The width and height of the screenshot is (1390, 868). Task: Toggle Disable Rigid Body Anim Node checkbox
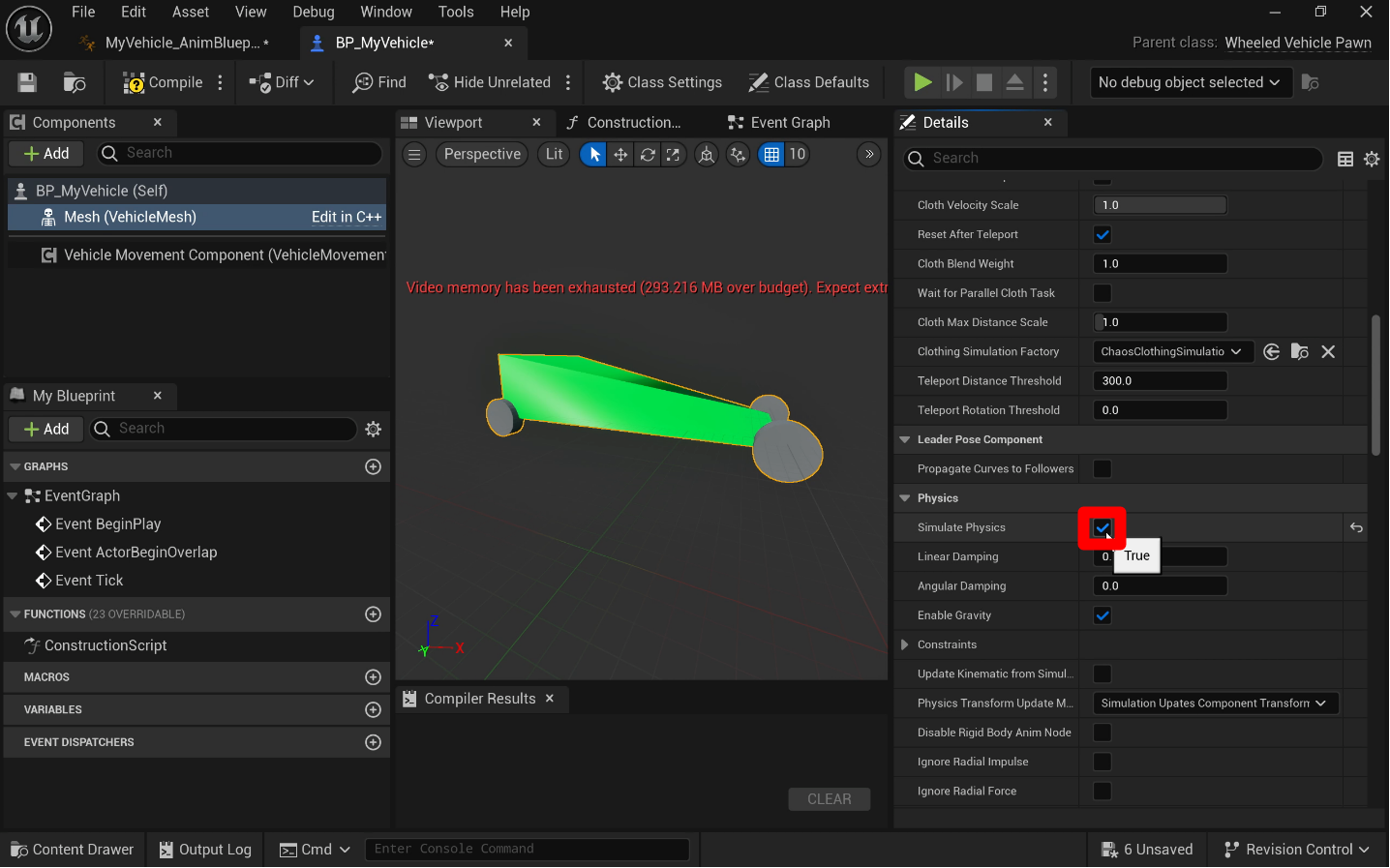point(1103,733)
